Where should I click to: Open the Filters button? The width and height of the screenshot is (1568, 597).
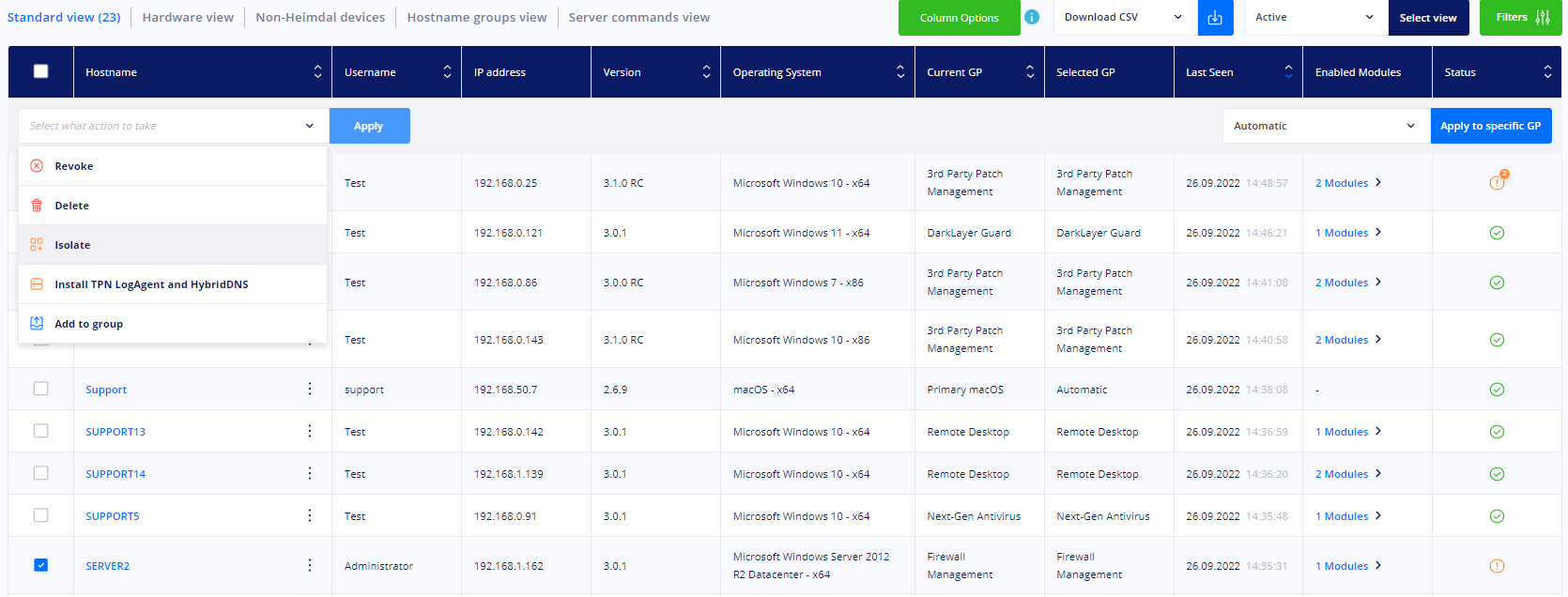[1521, 18]
